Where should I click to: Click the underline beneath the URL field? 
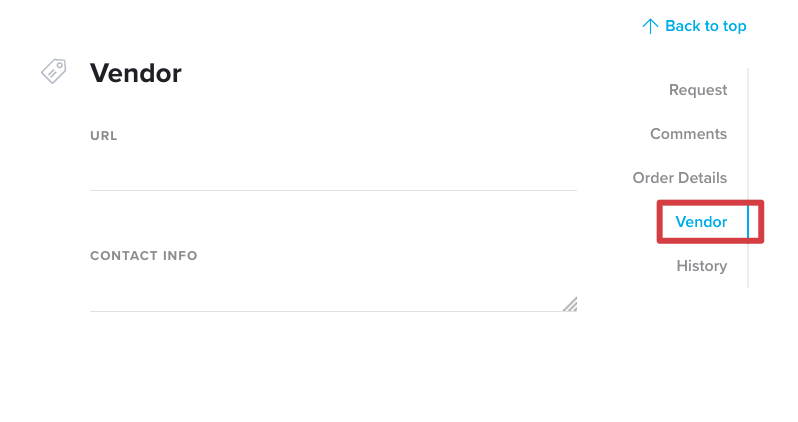(x=333, y=190)
